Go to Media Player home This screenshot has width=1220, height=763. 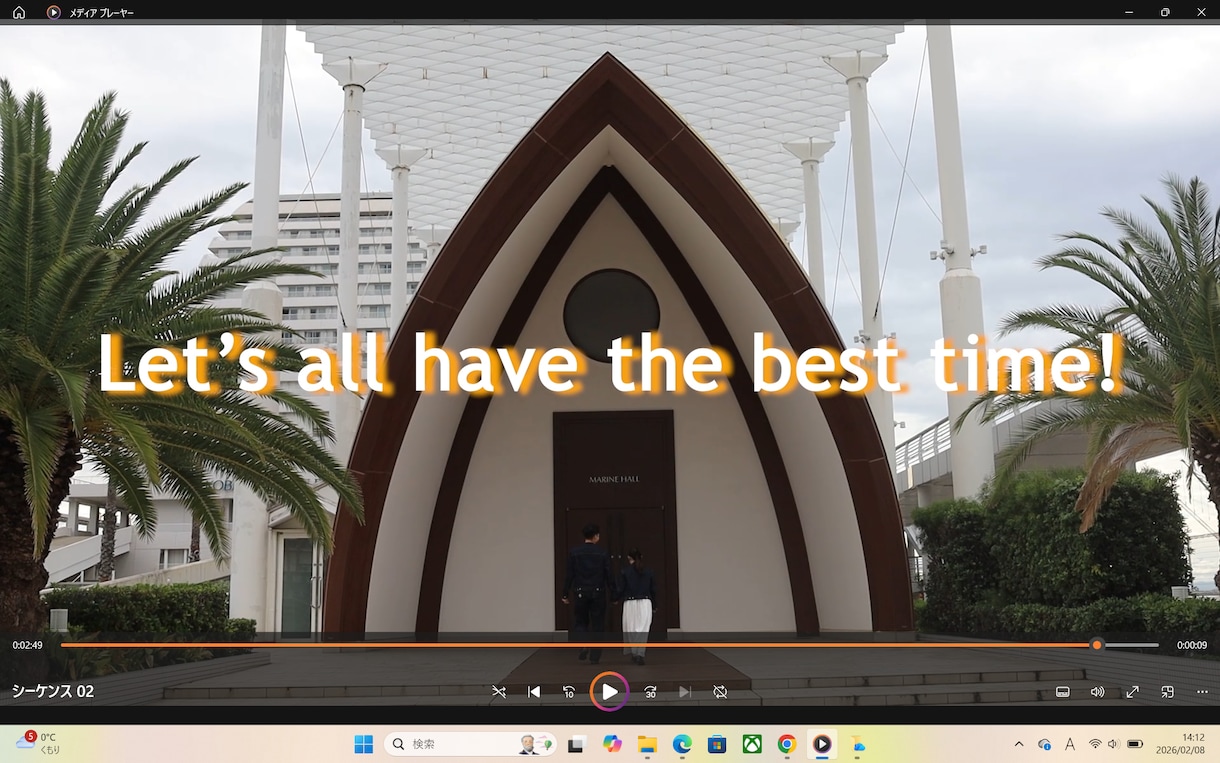point(19,12)
